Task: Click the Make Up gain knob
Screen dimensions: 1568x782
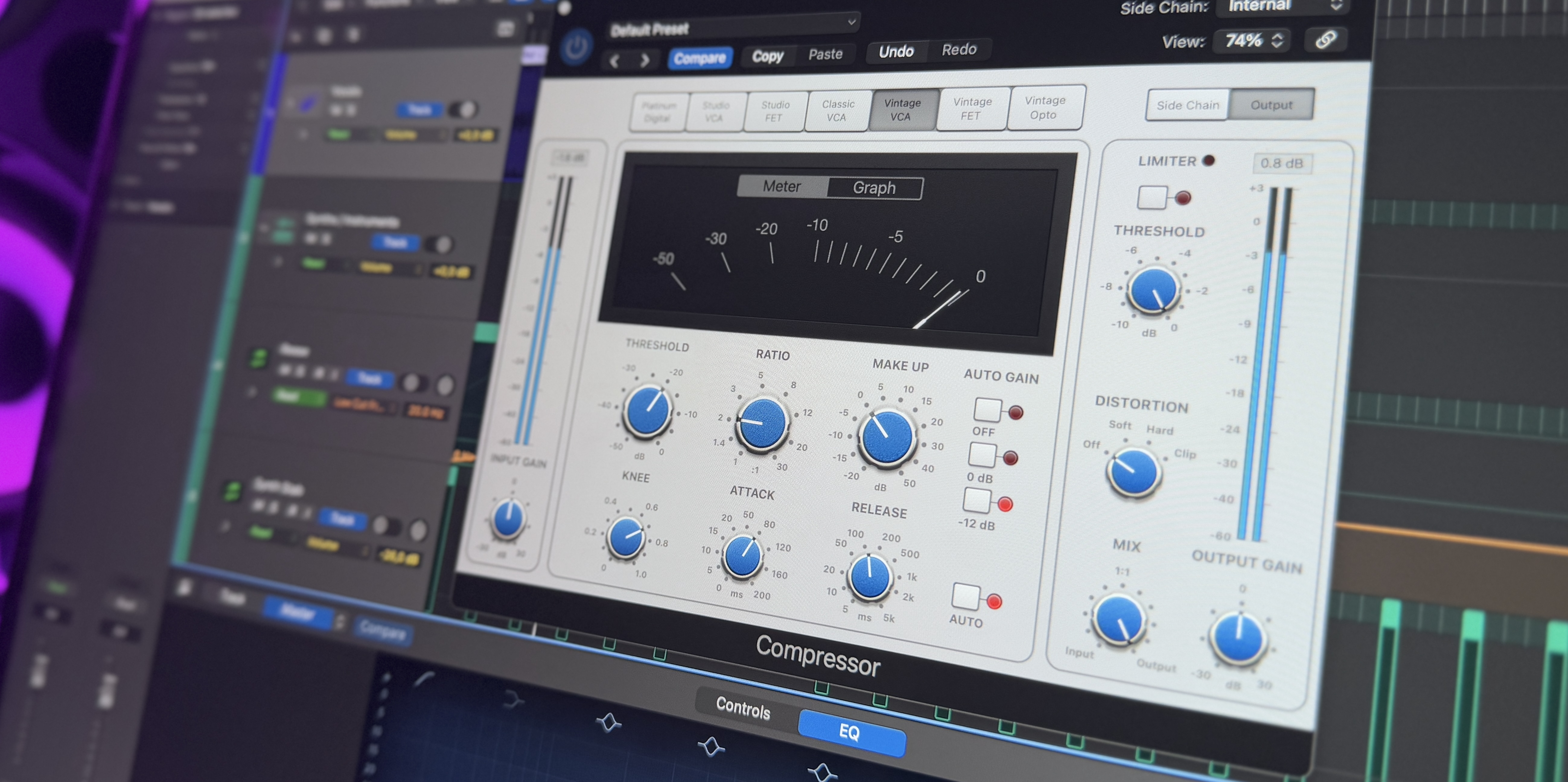Action: [x=887, y=437]
